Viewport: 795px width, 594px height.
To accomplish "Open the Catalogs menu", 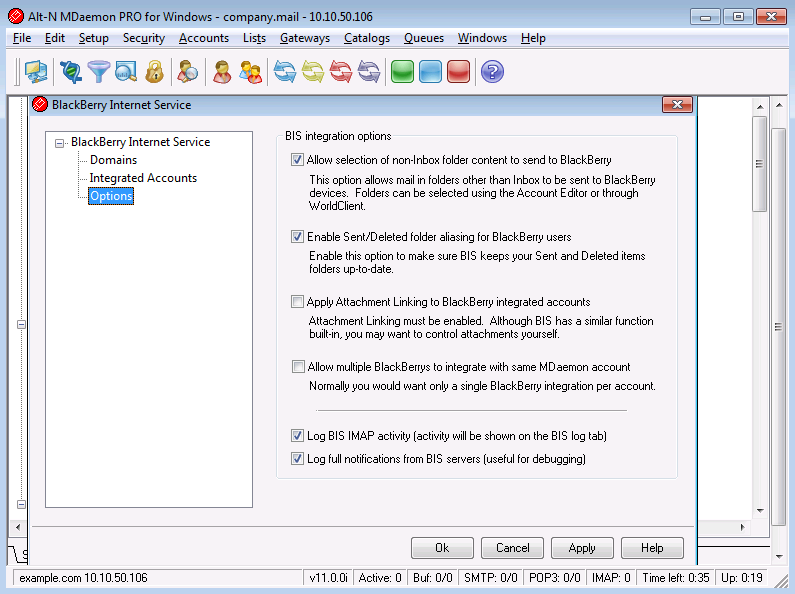I will (x=367, y=38).
